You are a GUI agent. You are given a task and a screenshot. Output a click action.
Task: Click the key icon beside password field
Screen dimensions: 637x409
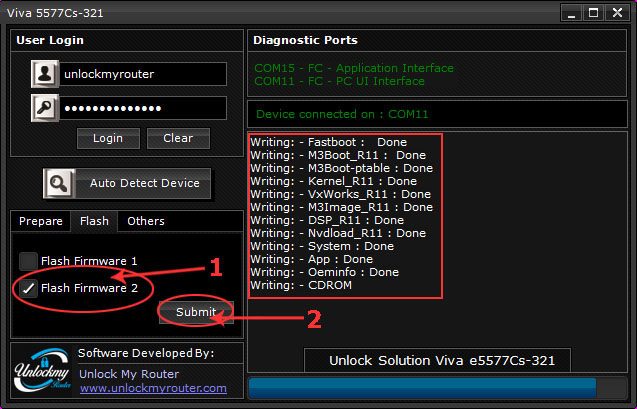click(x=45, y=108)
